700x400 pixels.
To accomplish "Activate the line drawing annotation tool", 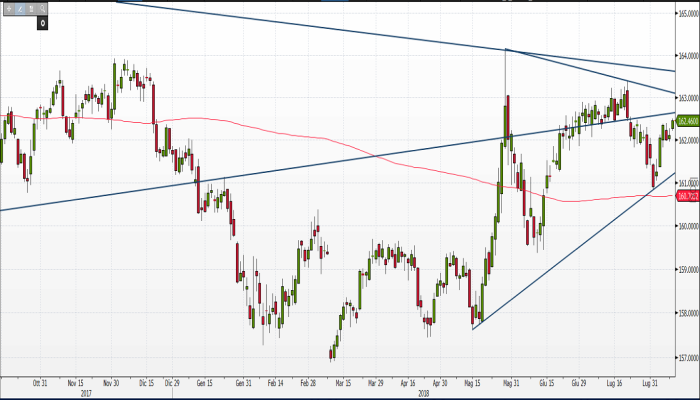I will coord(20,8).
